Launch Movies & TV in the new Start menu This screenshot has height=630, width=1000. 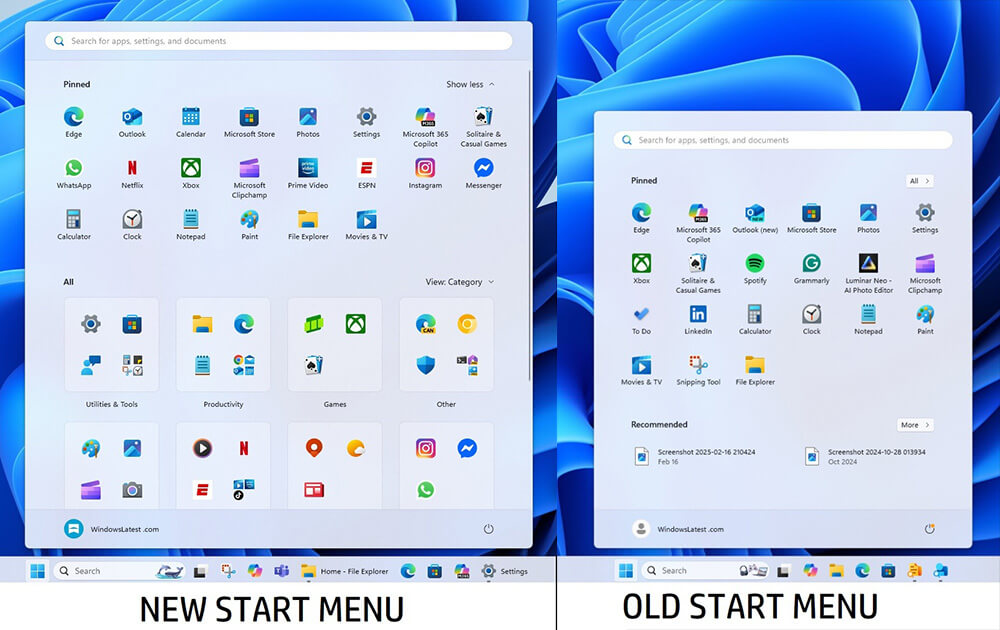(x=367, y=224)
